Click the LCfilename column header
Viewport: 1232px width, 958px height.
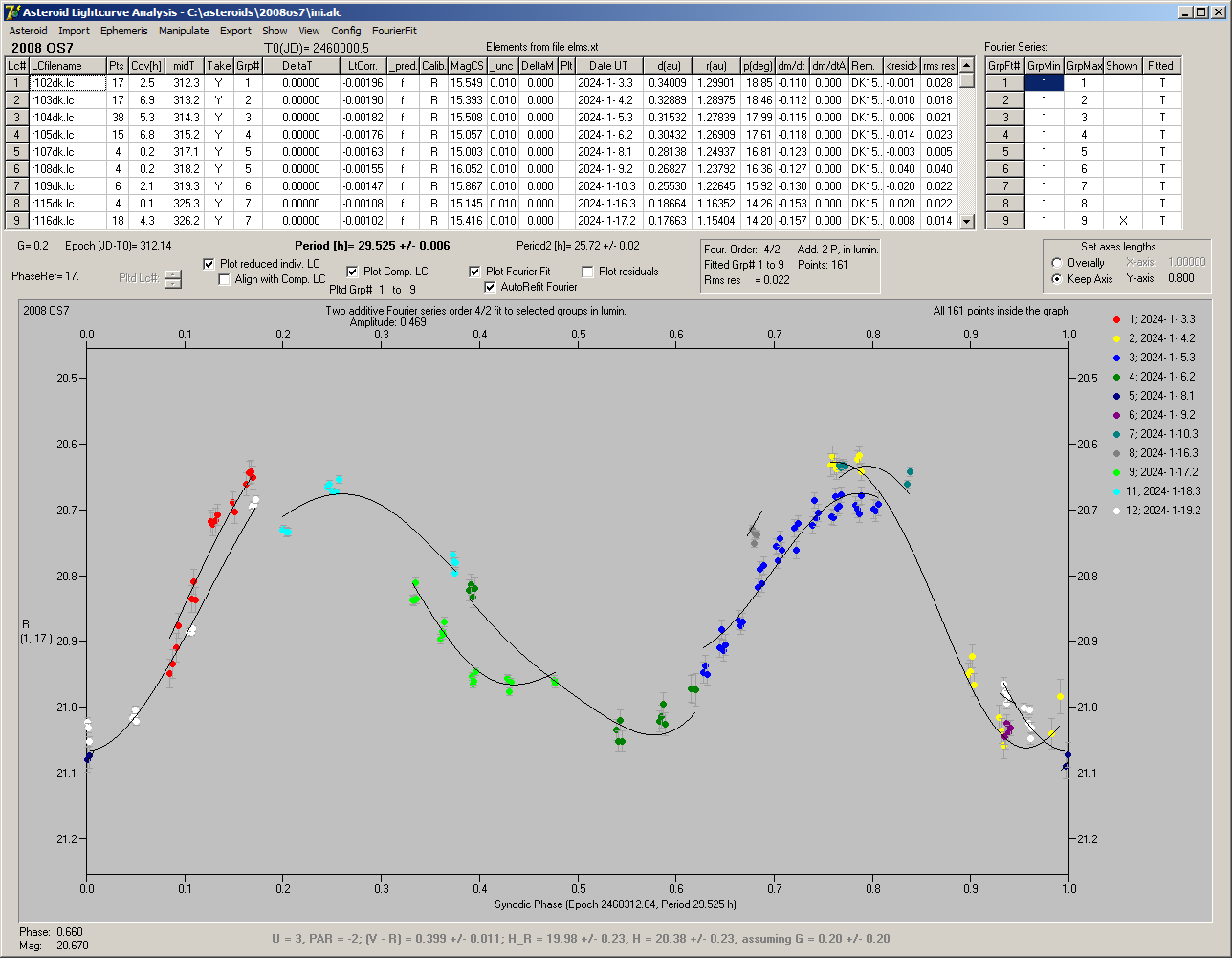click(x=67, y=66)
